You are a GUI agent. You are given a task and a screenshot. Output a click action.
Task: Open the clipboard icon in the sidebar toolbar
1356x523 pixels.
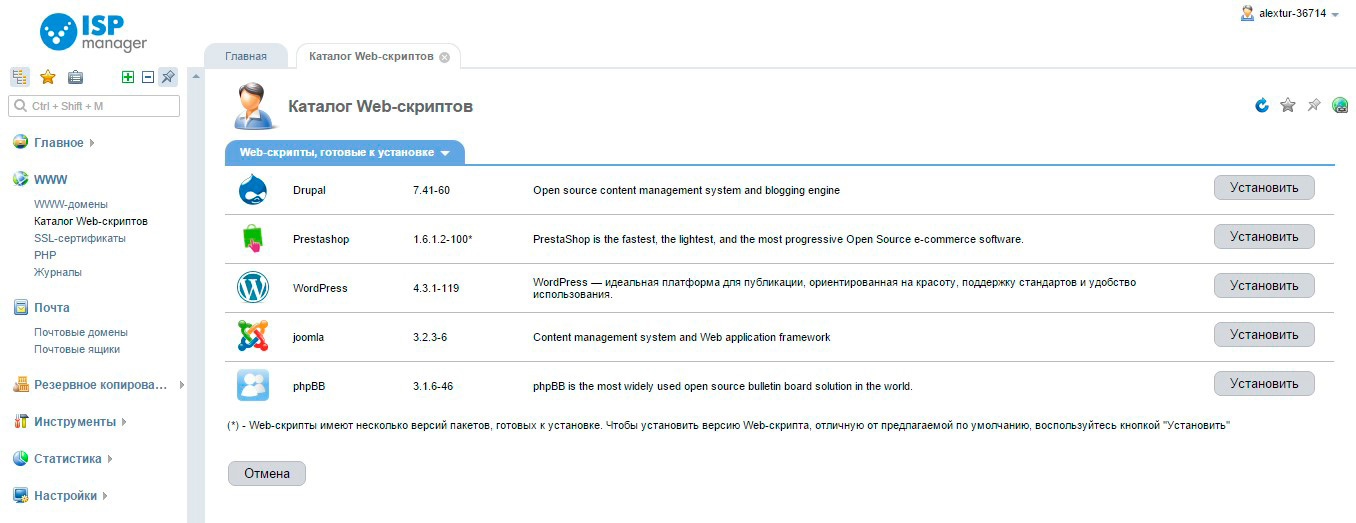coord(75,77)
